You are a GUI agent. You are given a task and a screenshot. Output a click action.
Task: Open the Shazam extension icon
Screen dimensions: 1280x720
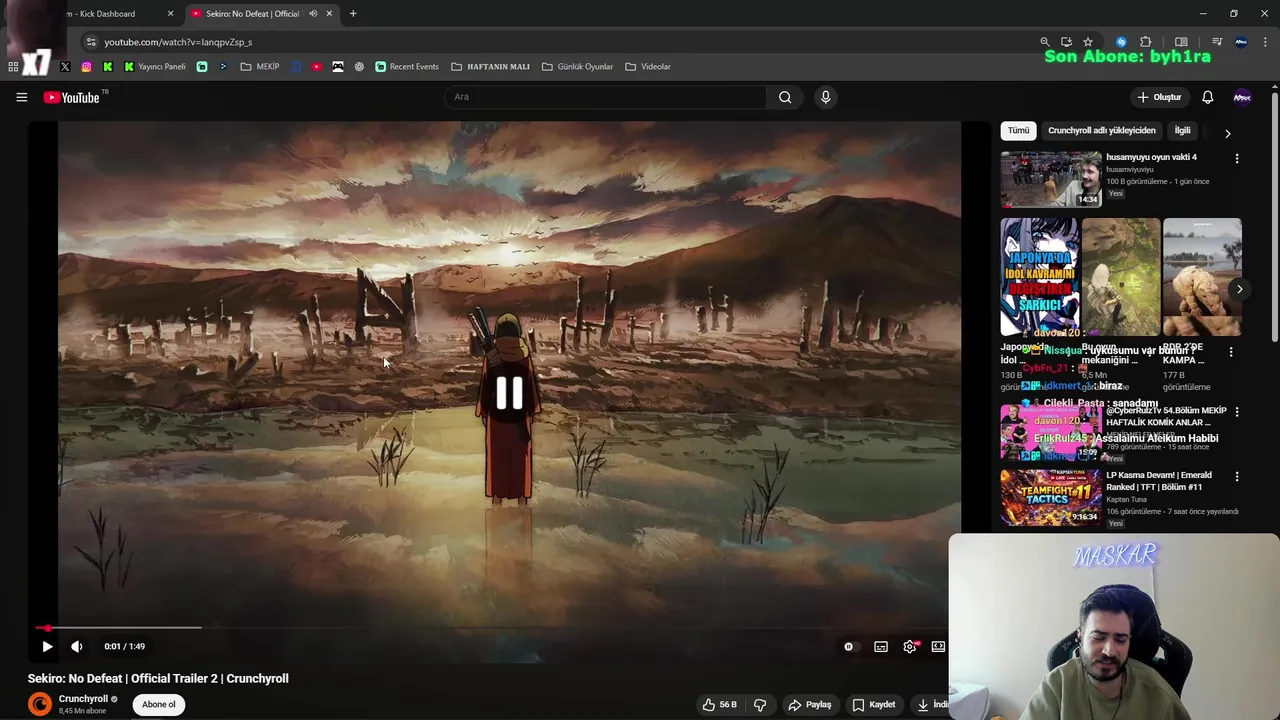pos(1121,42)
